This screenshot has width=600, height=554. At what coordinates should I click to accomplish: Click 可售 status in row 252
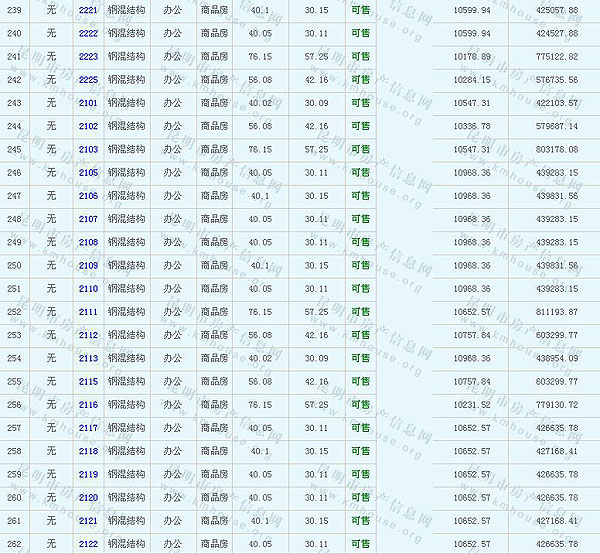pyautogui.click(x=360, y=312)
